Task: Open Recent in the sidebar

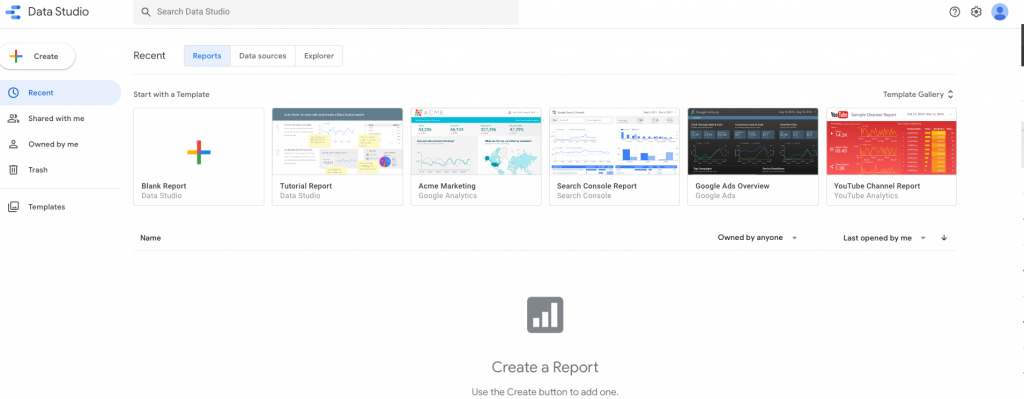Action: click(60, 93)
